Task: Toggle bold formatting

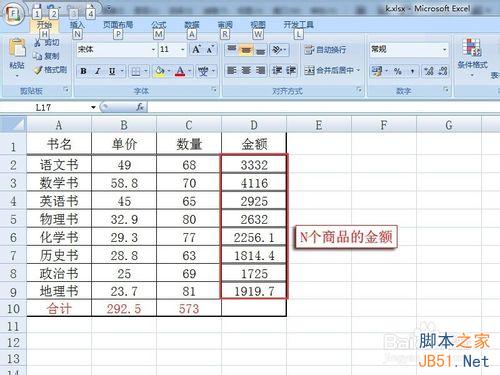Action: (x=83, y=71)
